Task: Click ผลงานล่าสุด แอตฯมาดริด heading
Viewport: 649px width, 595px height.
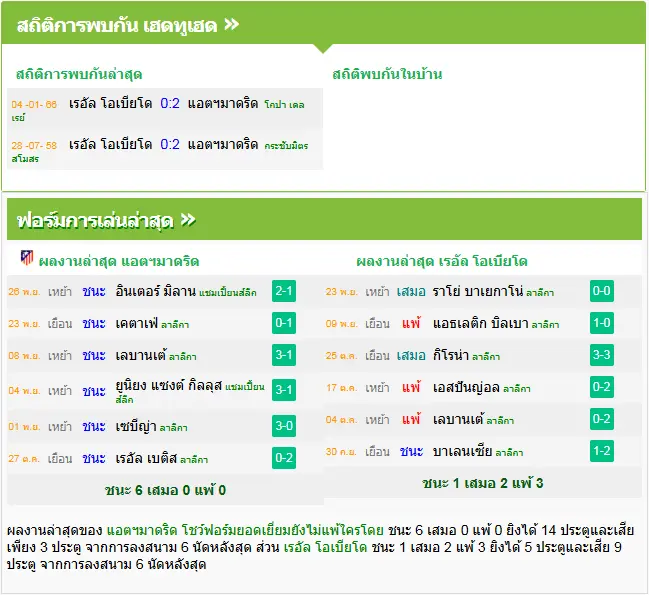Action: (x=119, y=262)
